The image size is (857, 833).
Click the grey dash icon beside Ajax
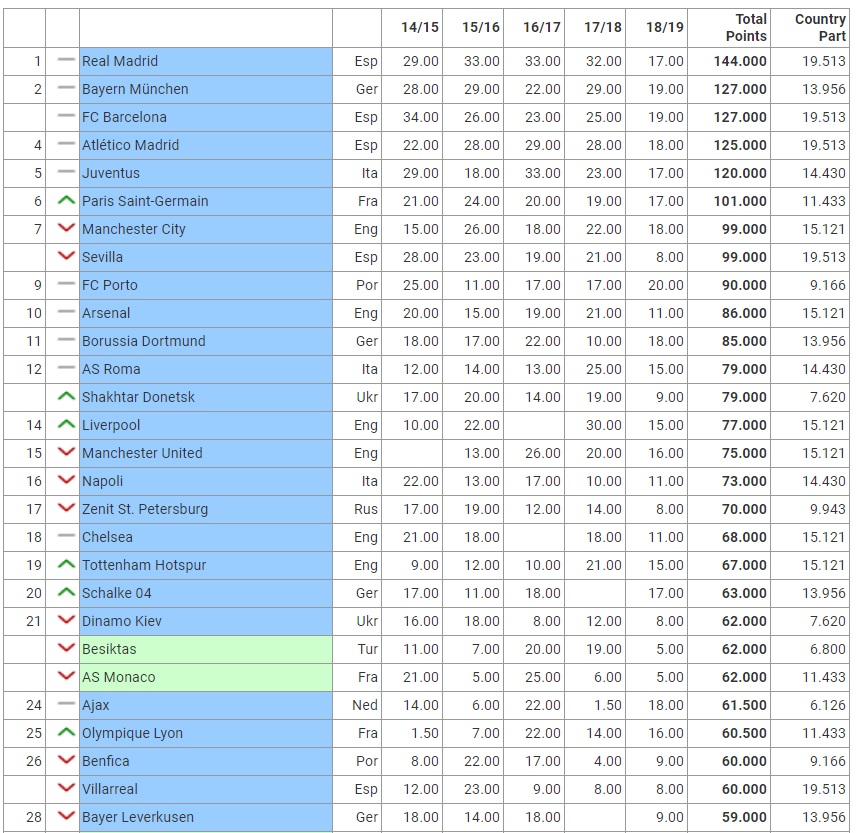[66, 705]
